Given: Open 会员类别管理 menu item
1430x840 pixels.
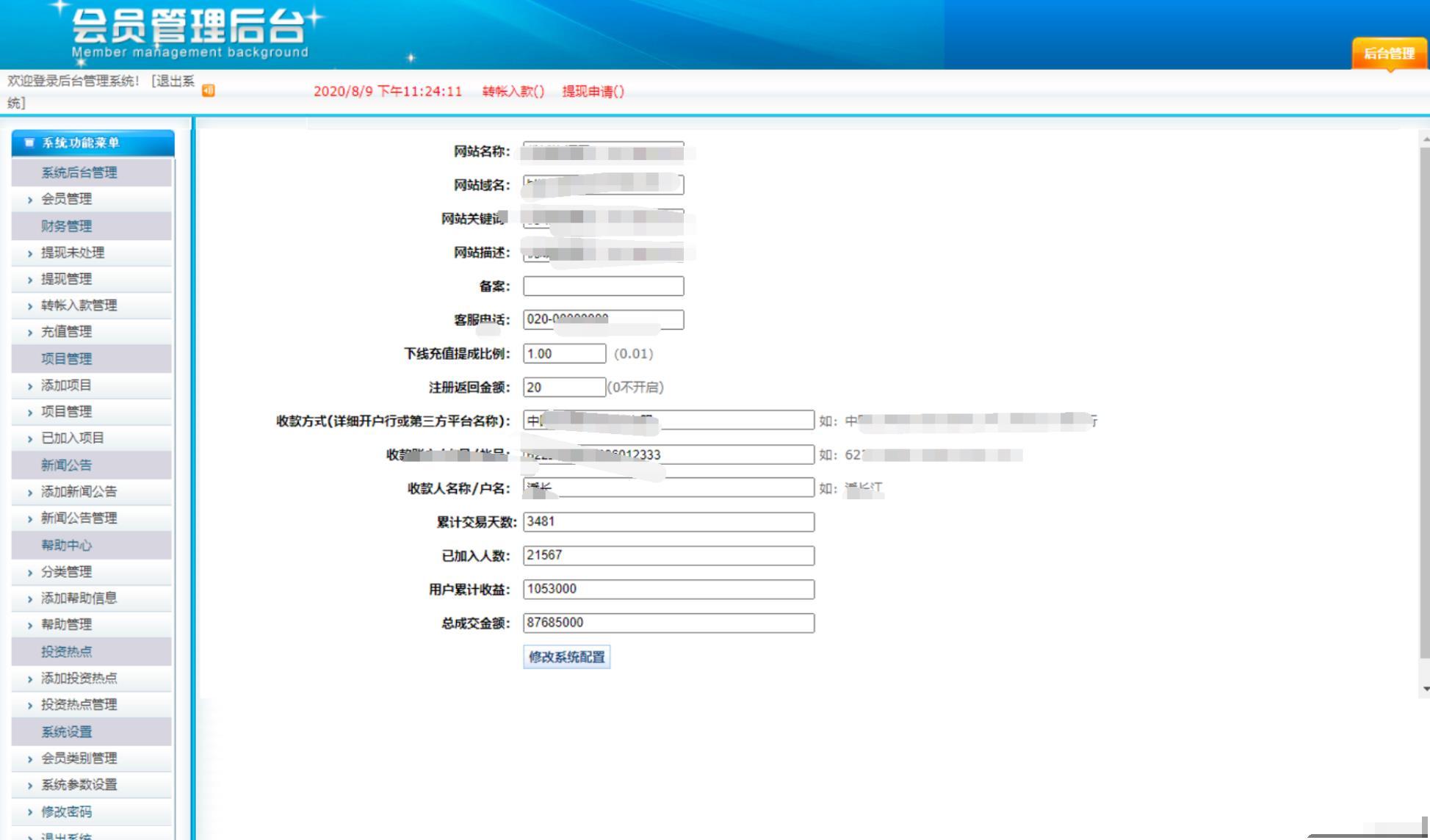Looking at the screenshot, I should (x=79, y=758).
